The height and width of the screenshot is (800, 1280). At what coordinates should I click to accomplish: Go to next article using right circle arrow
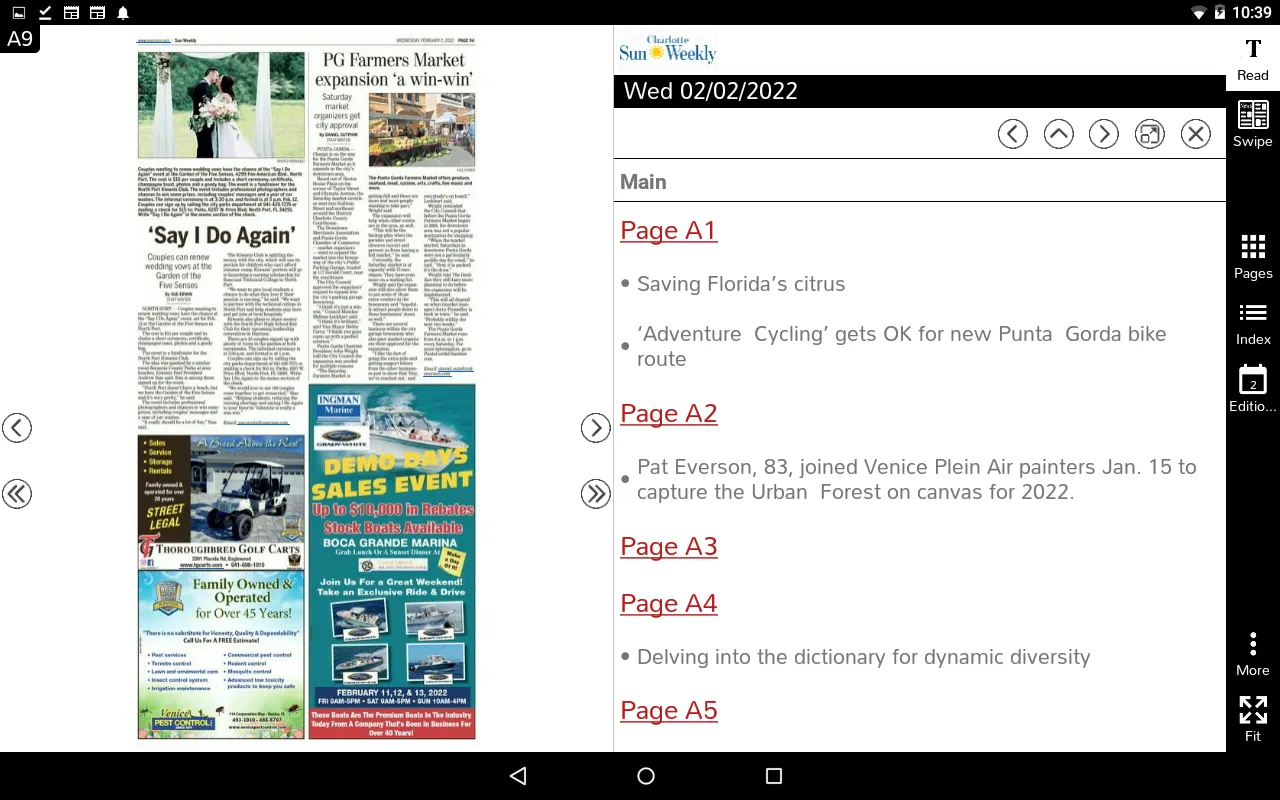coord(1103,134)
